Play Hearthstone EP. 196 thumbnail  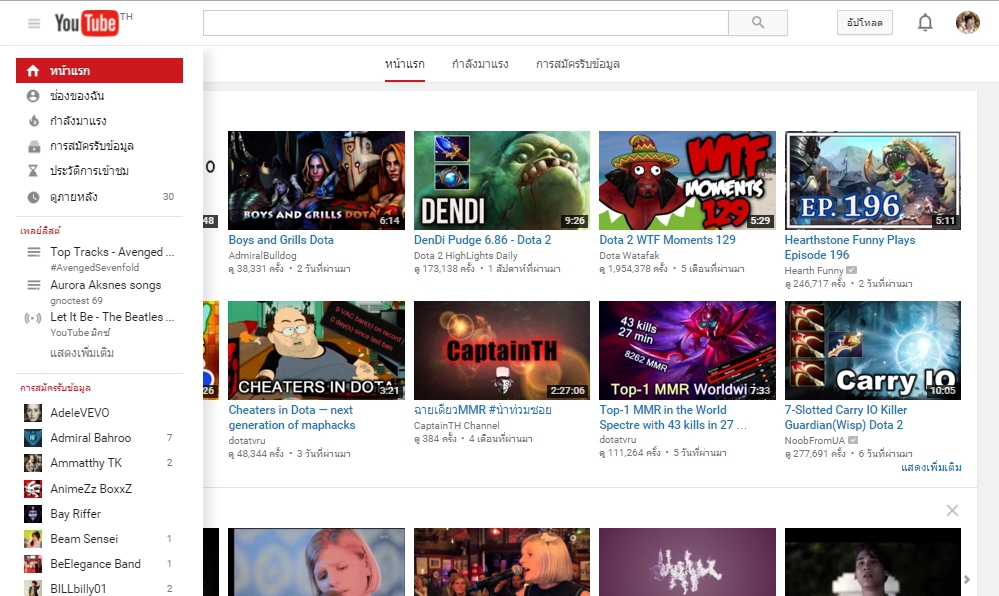[x=873, y=180]
